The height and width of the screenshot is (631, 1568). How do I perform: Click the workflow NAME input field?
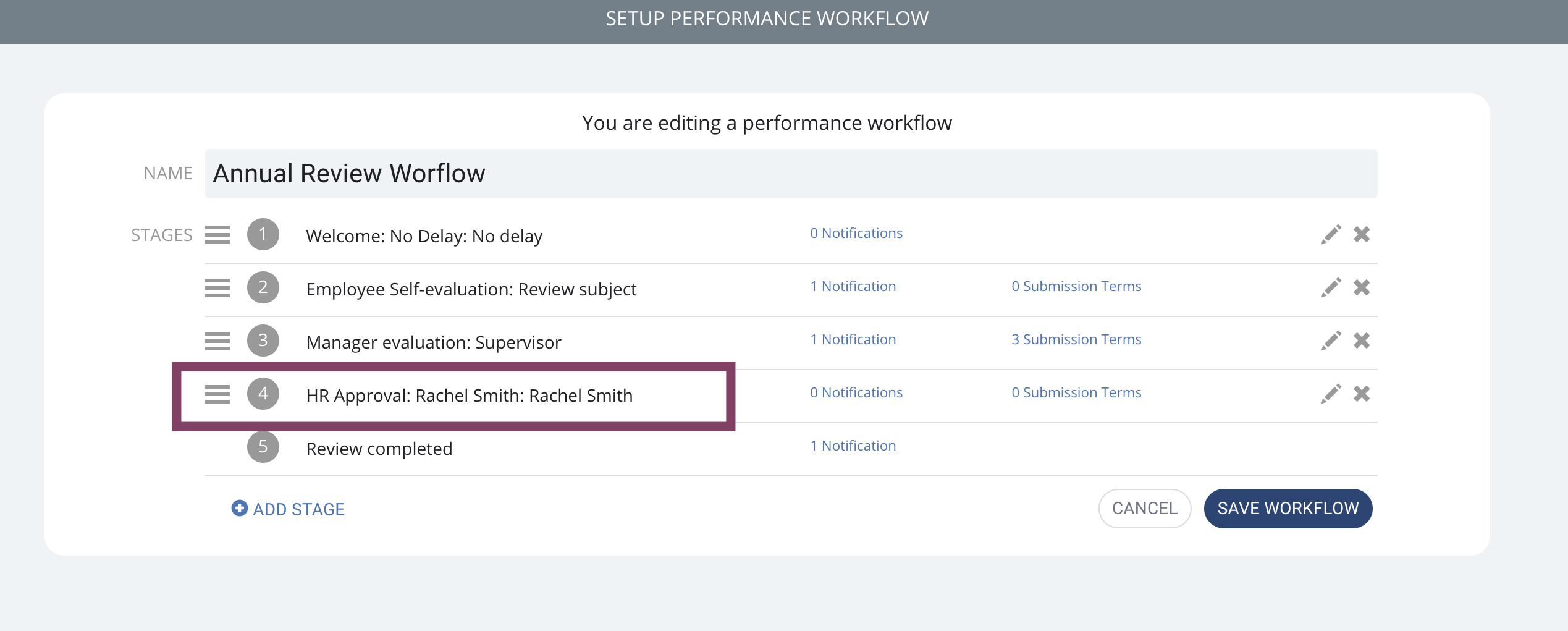point(791,174)
